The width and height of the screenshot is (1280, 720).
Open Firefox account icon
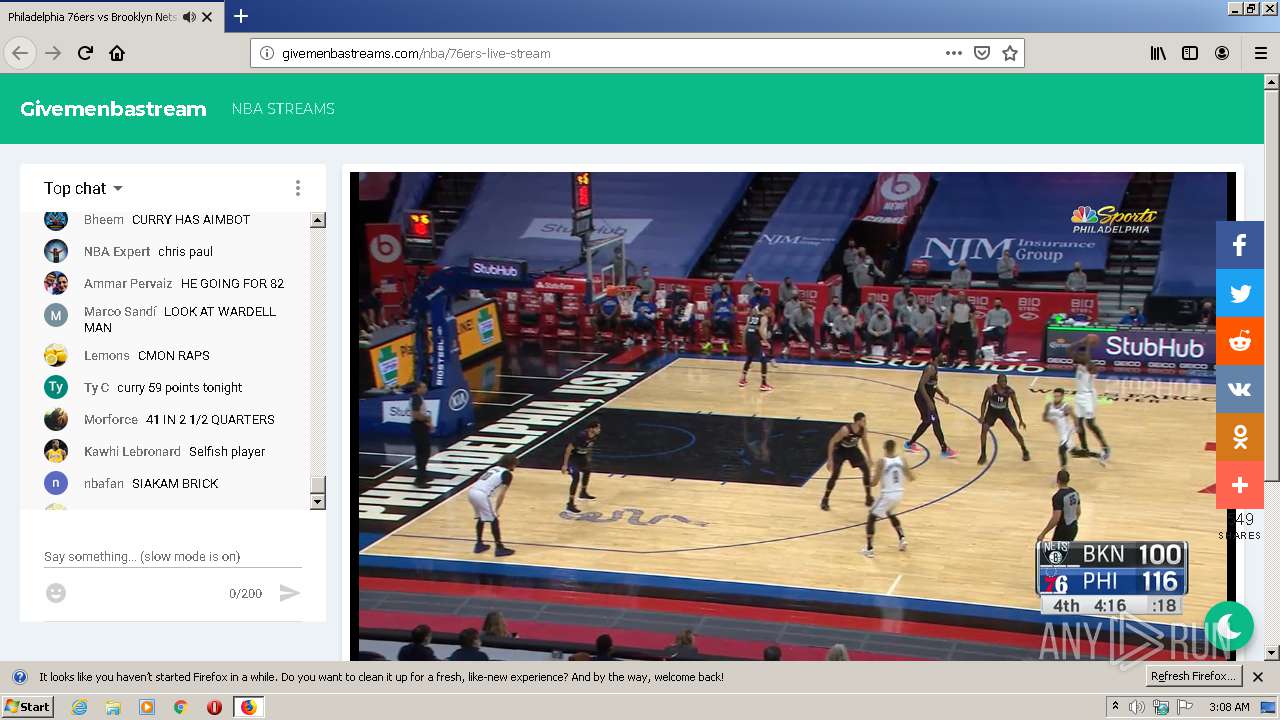tap(1222, 53)
